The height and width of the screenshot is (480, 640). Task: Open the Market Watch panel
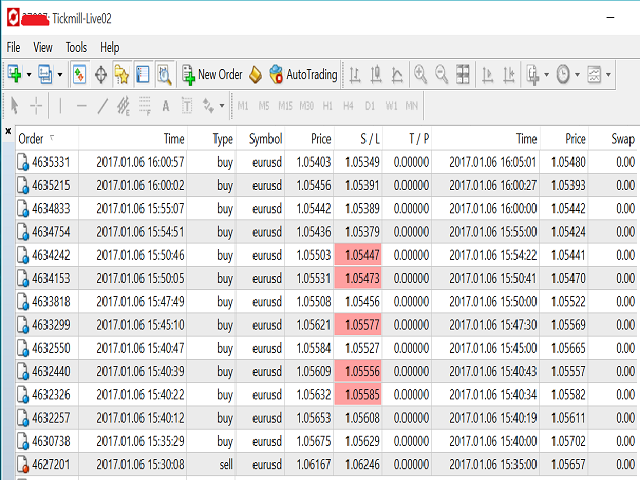pyautogui.click(x=80, y=74)
